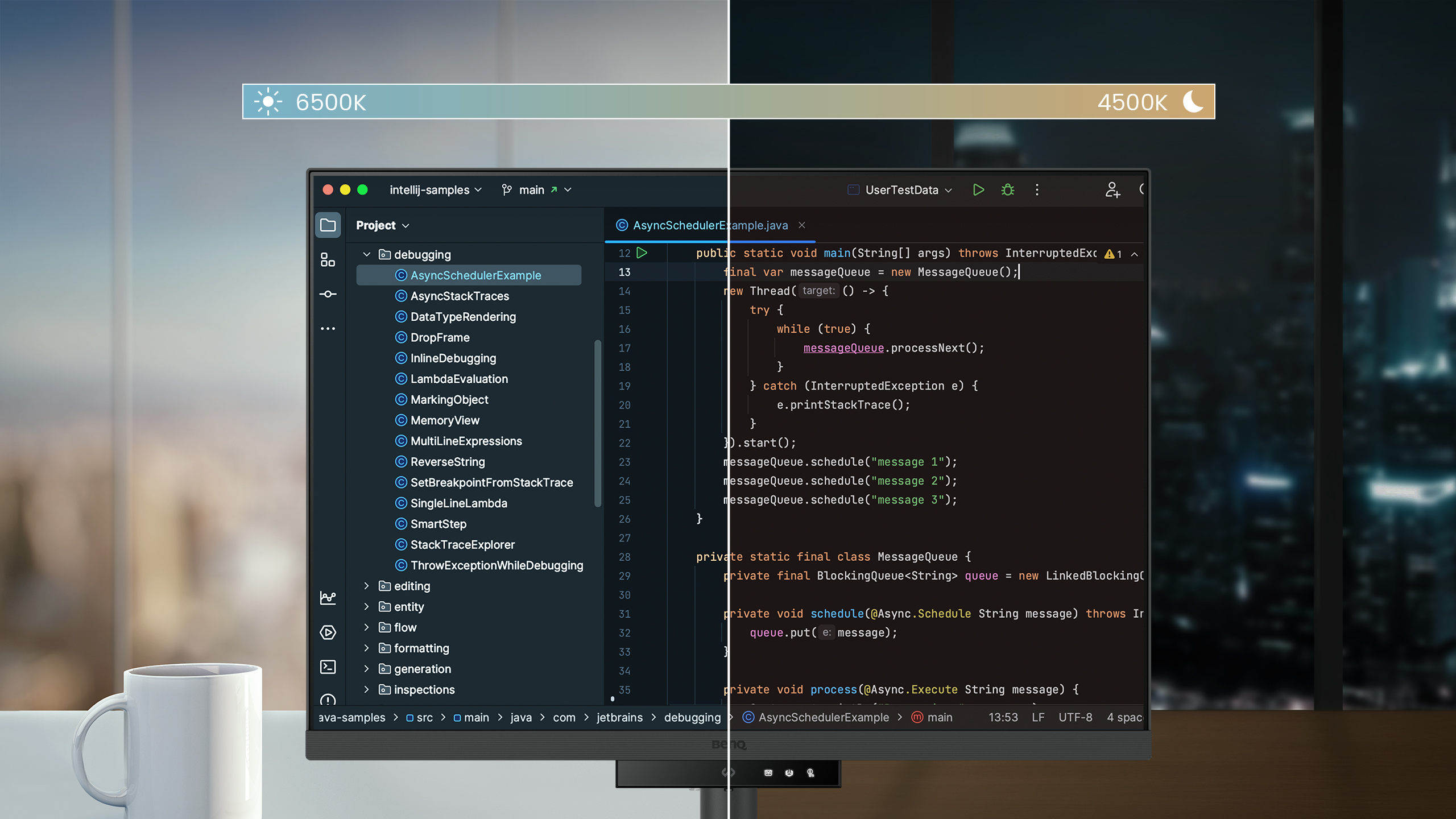Viewport: 1456px width, 819px height.
Task: Collapse the debugging folder
Action: coord(367,255)
